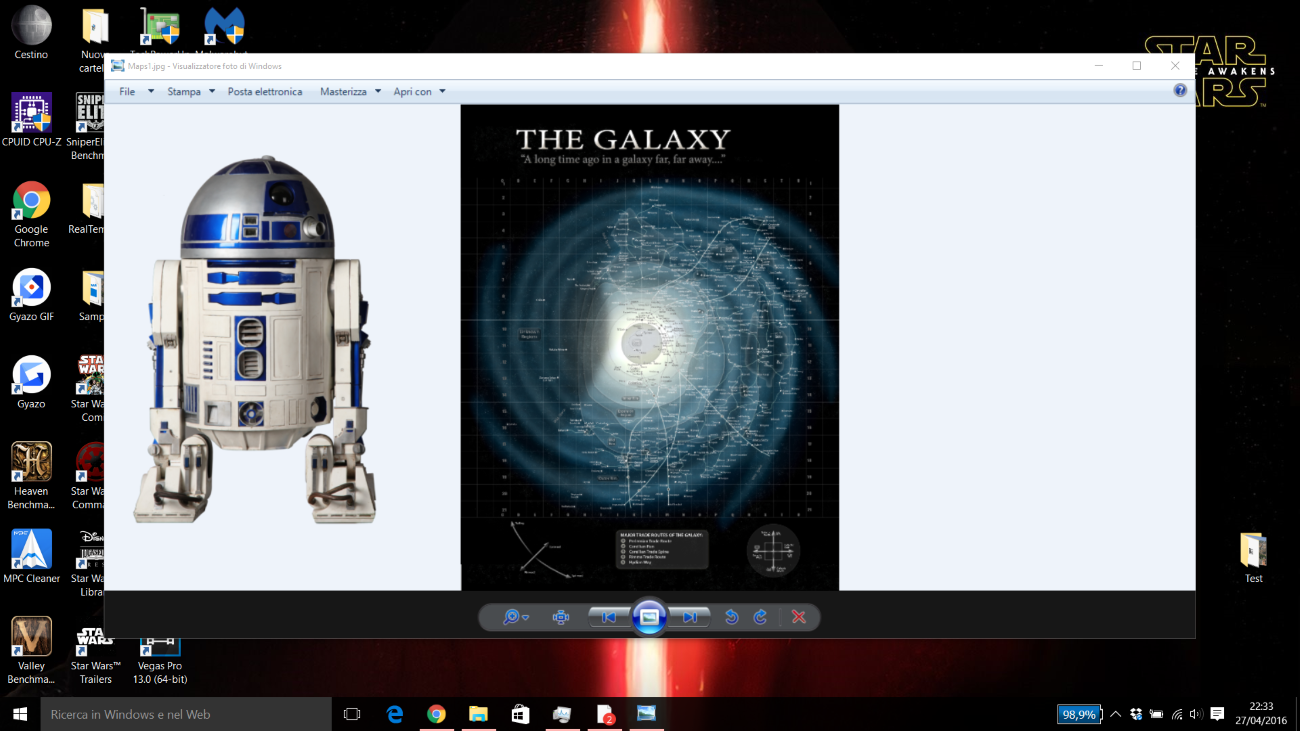Open the zoom magnifier control
The width and height of the screenshot is (1300, 731).
(516, 617)
